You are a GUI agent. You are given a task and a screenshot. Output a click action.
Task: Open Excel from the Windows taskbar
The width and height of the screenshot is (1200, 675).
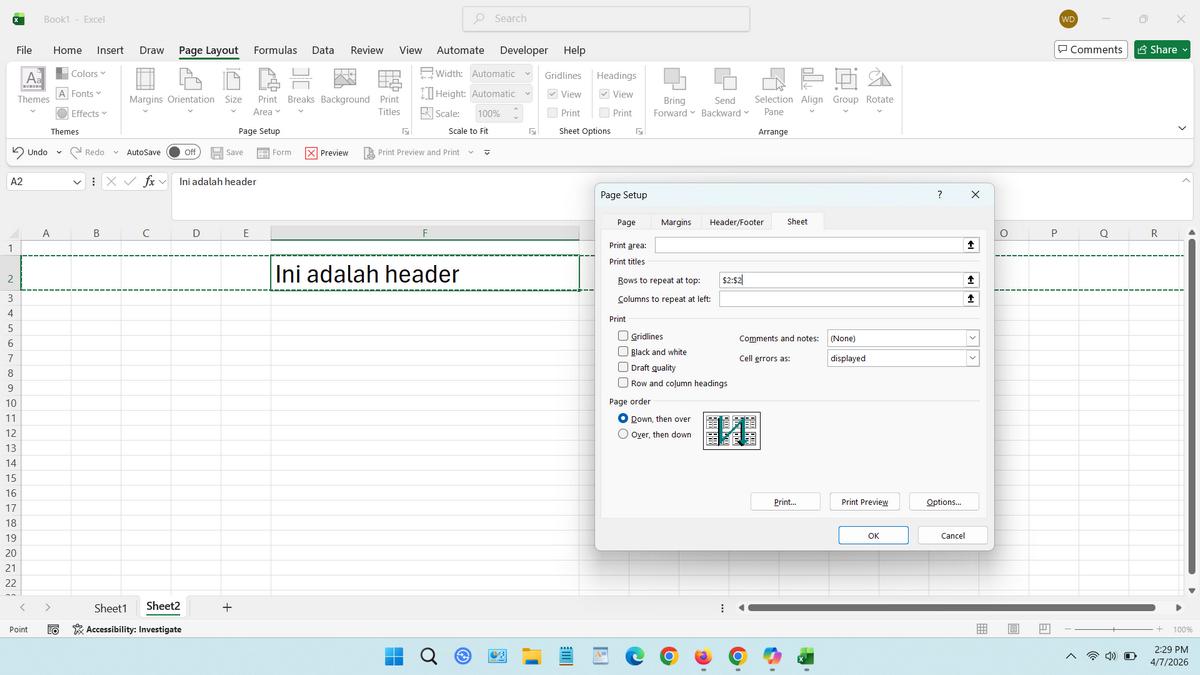tap(805, 656)
